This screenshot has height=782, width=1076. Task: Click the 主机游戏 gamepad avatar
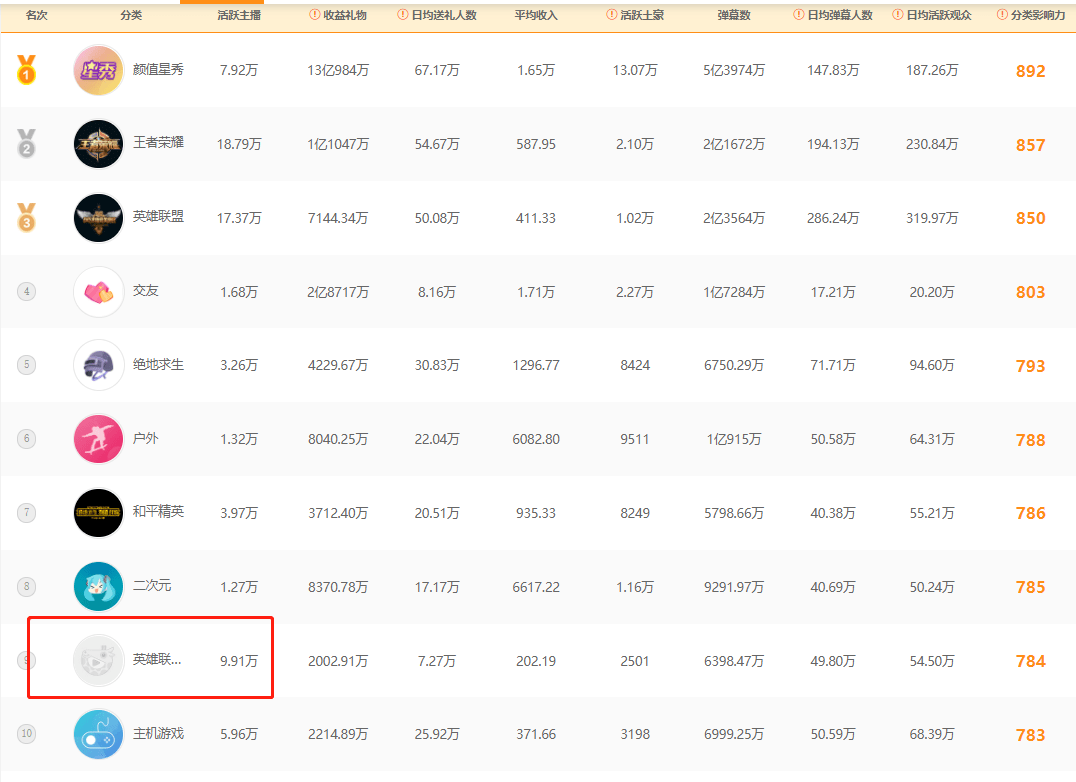click(x=98, y=734)
